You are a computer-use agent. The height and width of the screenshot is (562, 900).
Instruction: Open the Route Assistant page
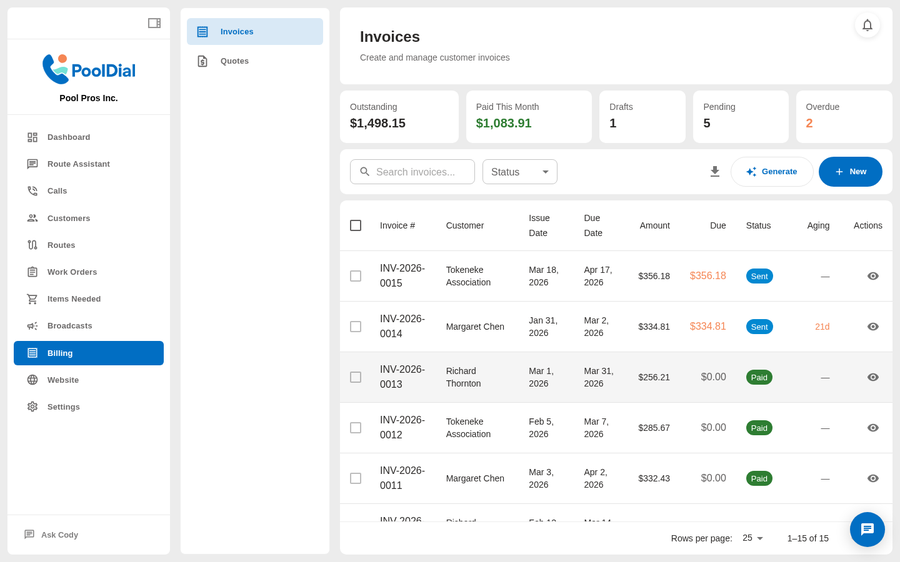(78, 164)
